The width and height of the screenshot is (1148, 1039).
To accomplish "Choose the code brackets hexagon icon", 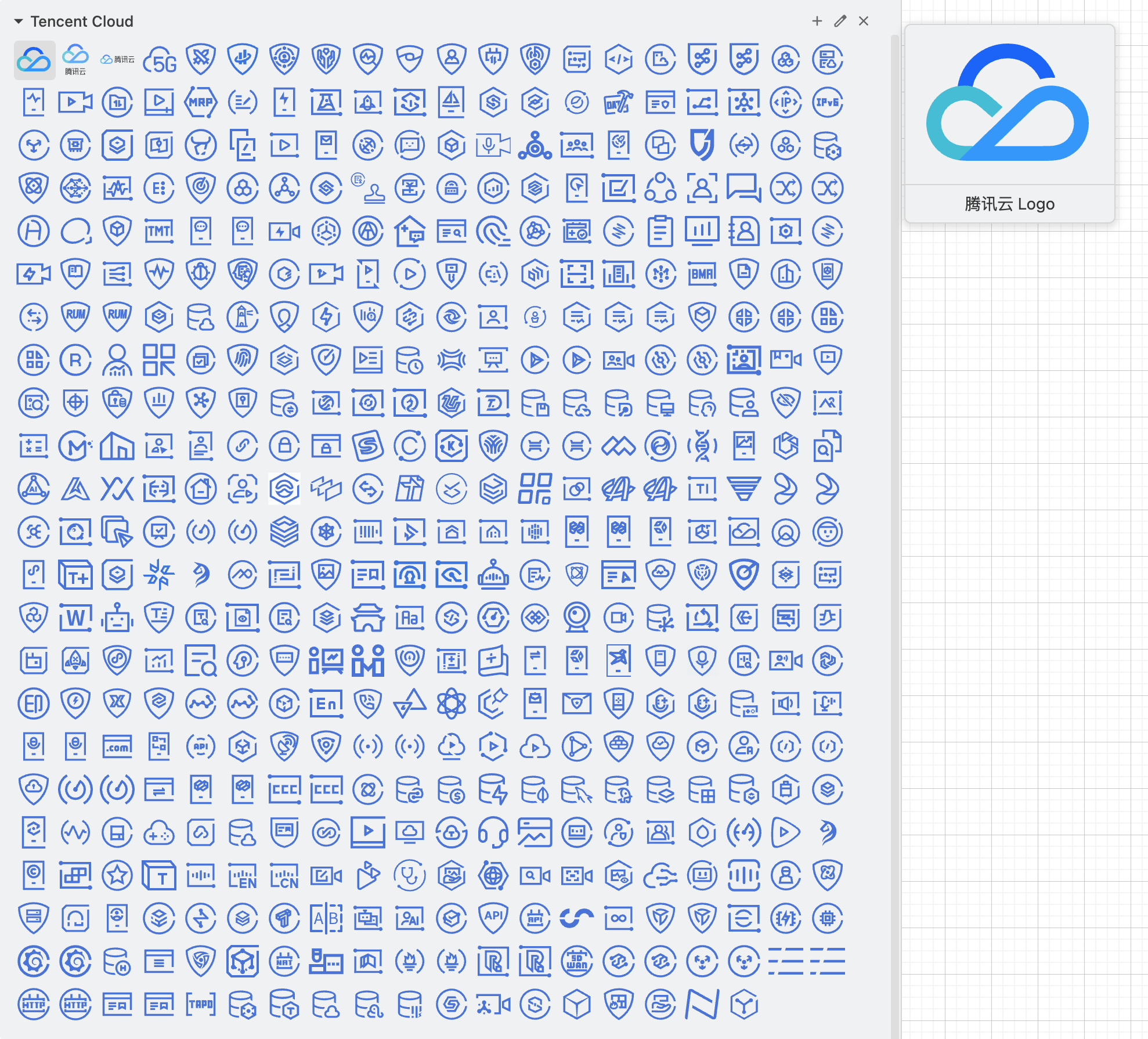I will (x=618, y=60).
